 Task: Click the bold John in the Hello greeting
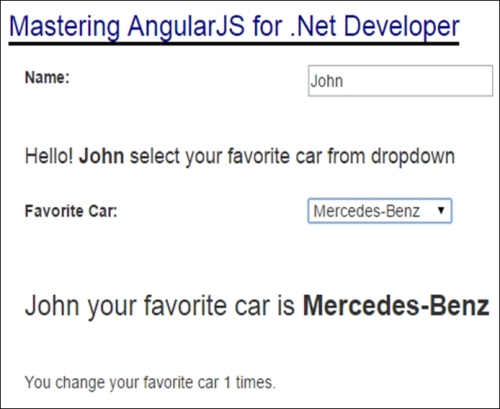[101, 156]
